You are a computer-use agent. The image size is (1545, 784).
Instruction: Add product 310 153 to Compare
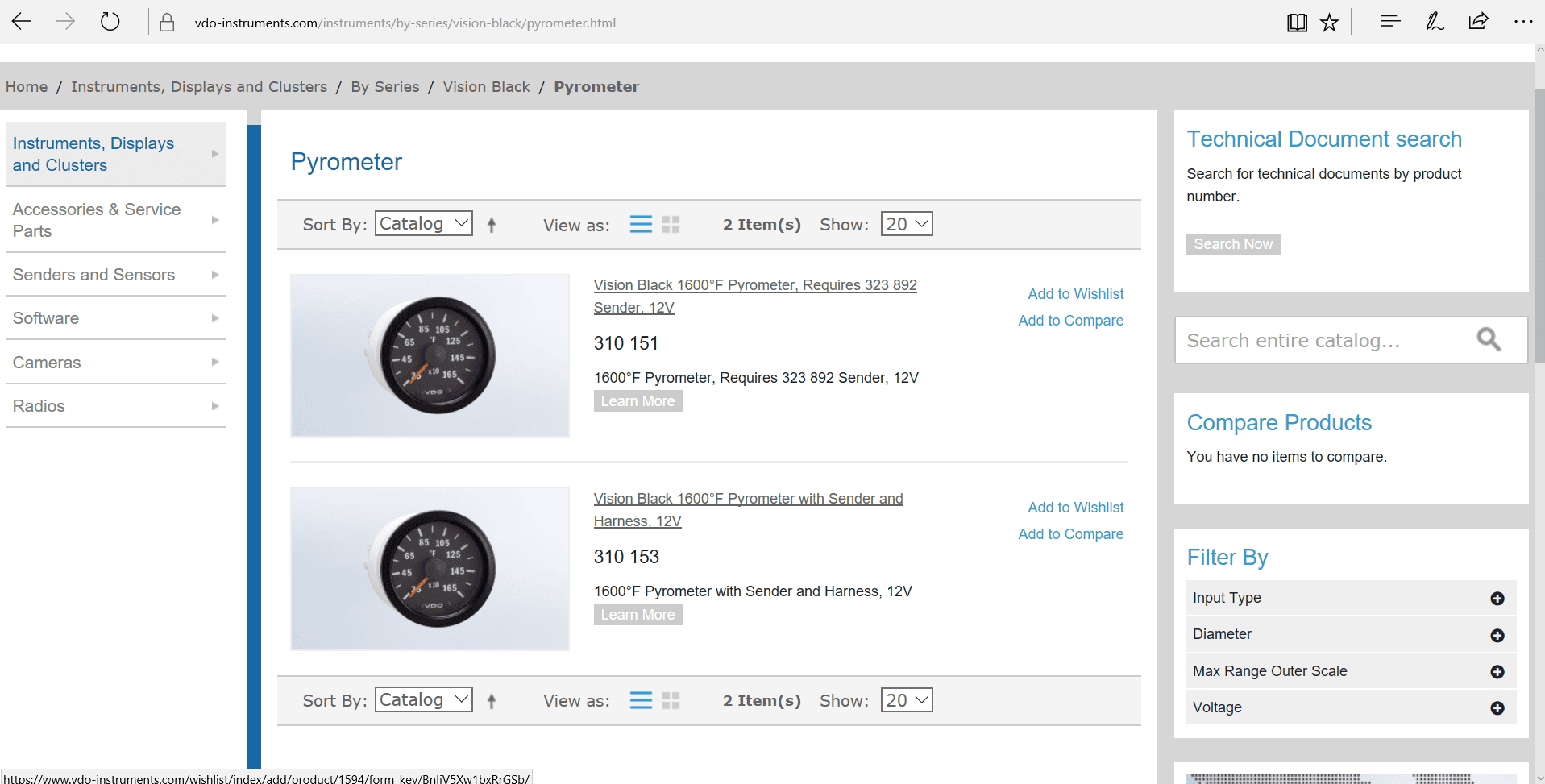point(1070,534)
